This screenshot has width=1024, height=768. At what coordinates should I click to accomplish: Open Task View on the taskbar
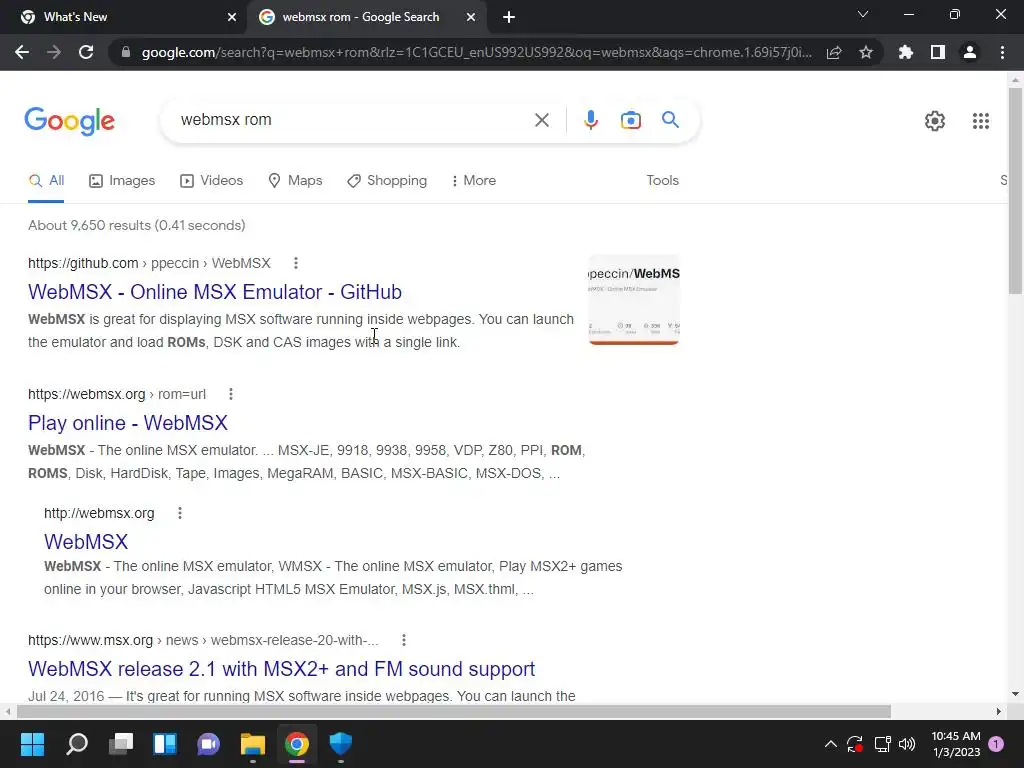click(x=121, y=744)
